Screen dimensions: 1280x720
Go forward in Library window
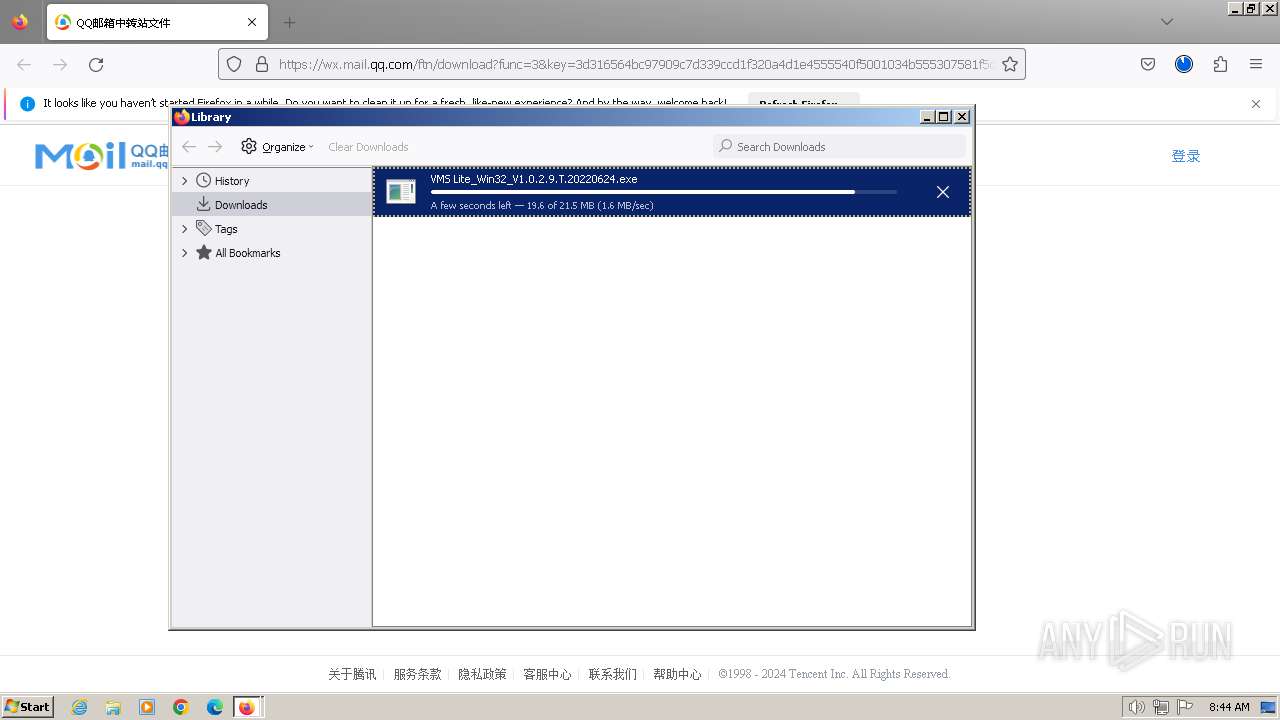pos(215,147)
